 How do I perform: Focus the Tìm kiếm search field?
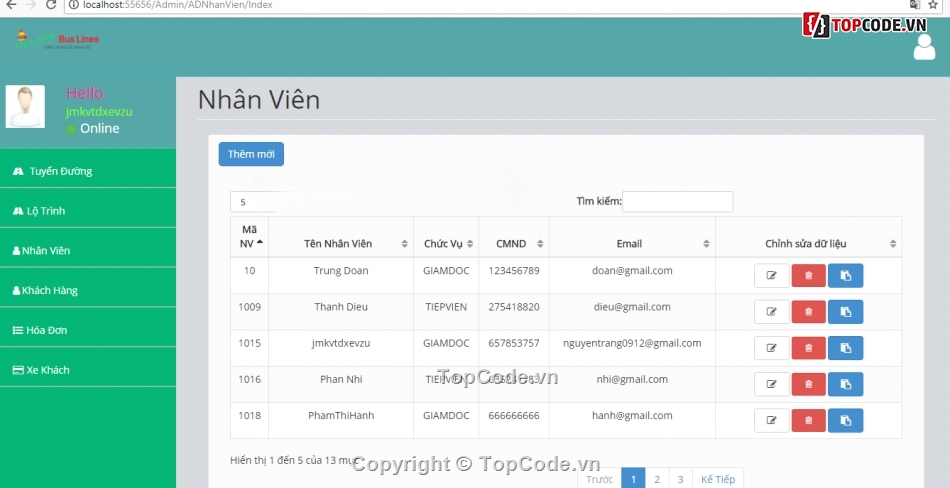(x=677, y=202)
